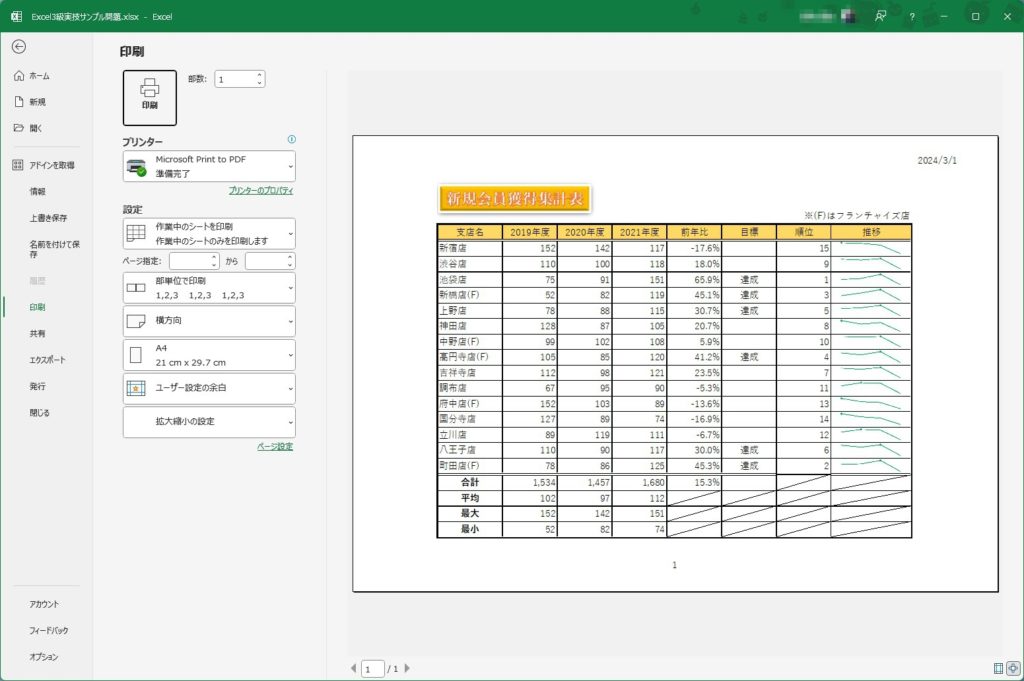Open the ページ設定 link

(x=275, y=447)
